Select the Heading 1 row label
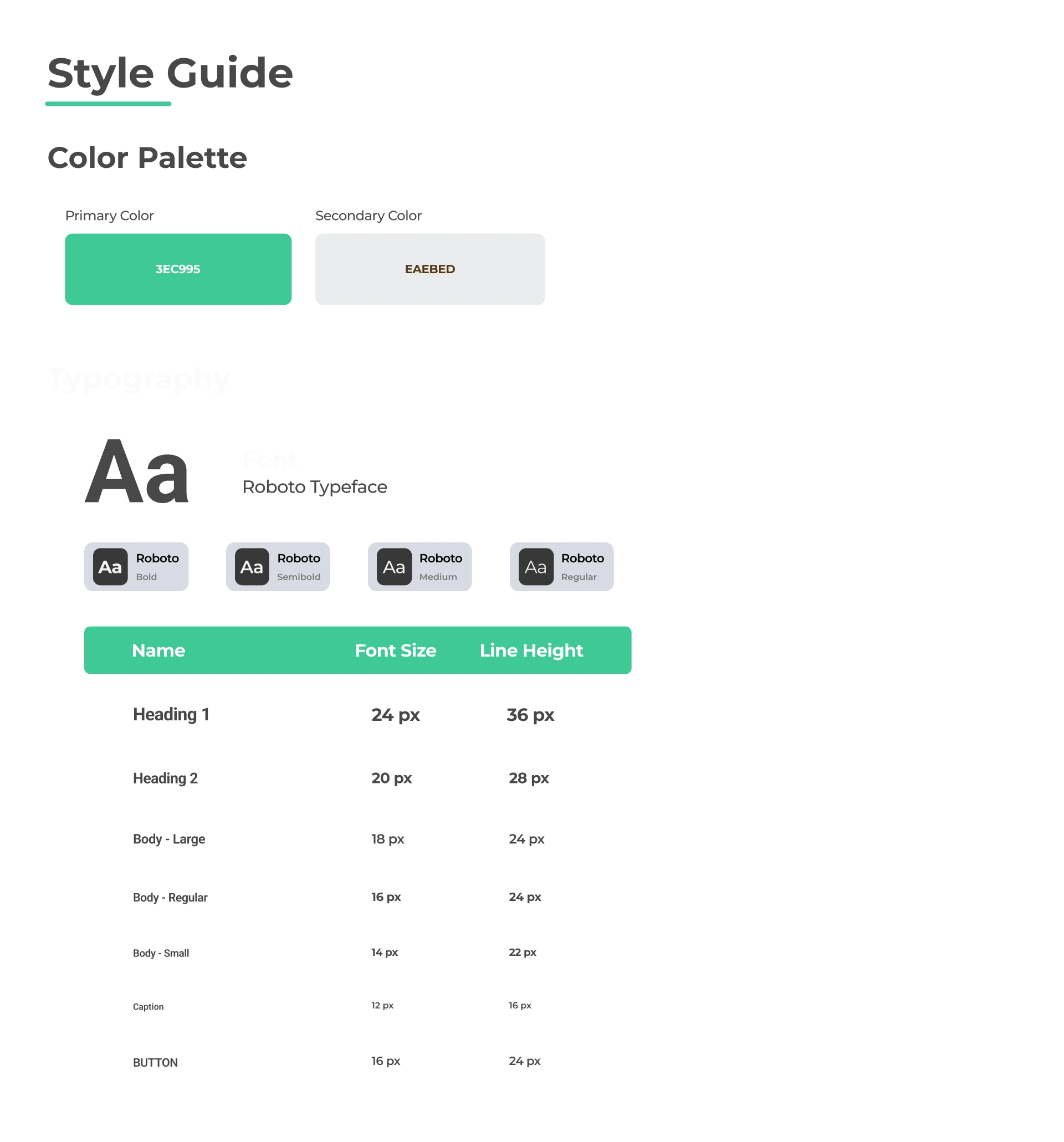This screenshot has height=1142, width=1064. coord(171,714)
